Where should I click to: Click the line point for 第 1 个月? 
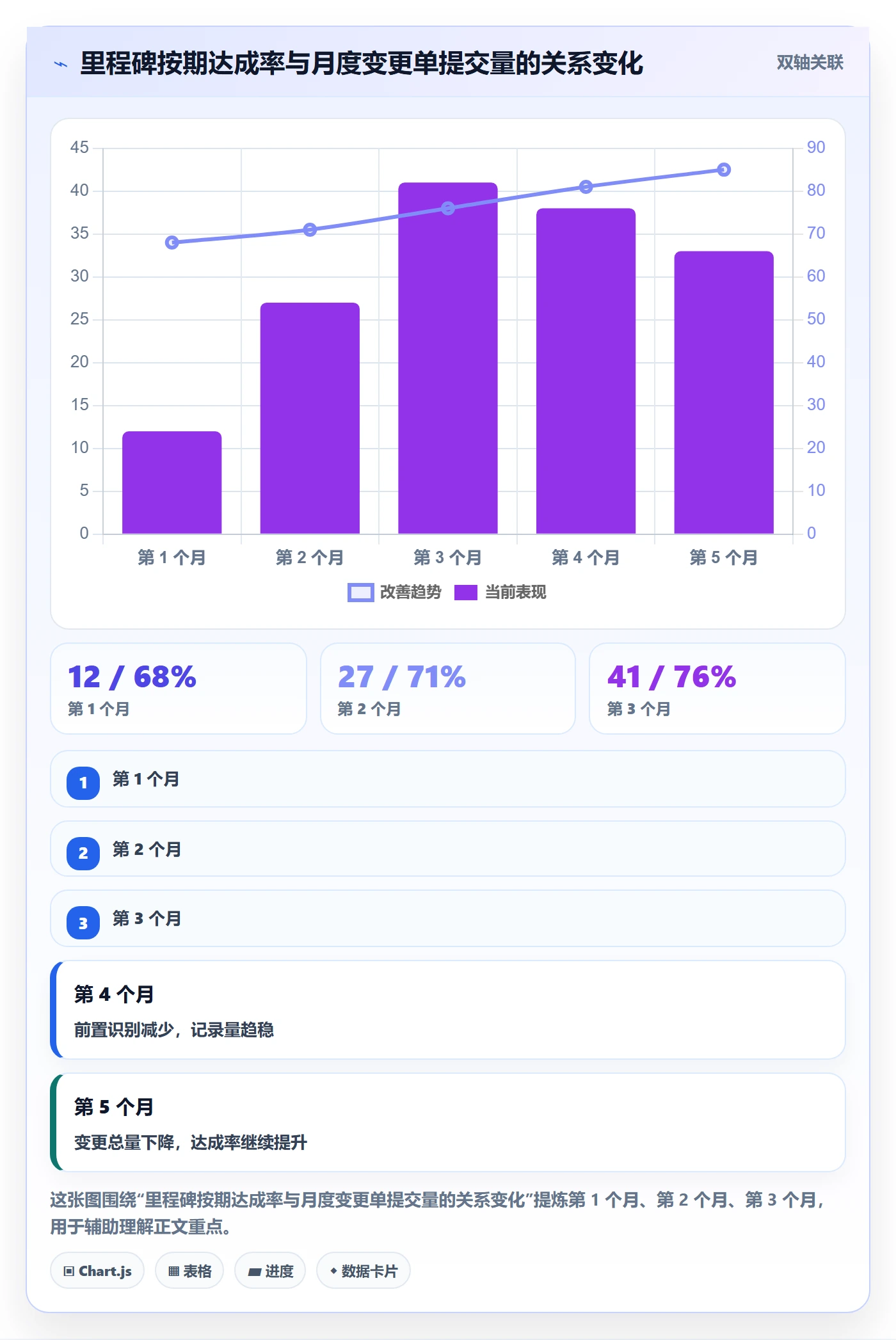[x=172, y=243]
